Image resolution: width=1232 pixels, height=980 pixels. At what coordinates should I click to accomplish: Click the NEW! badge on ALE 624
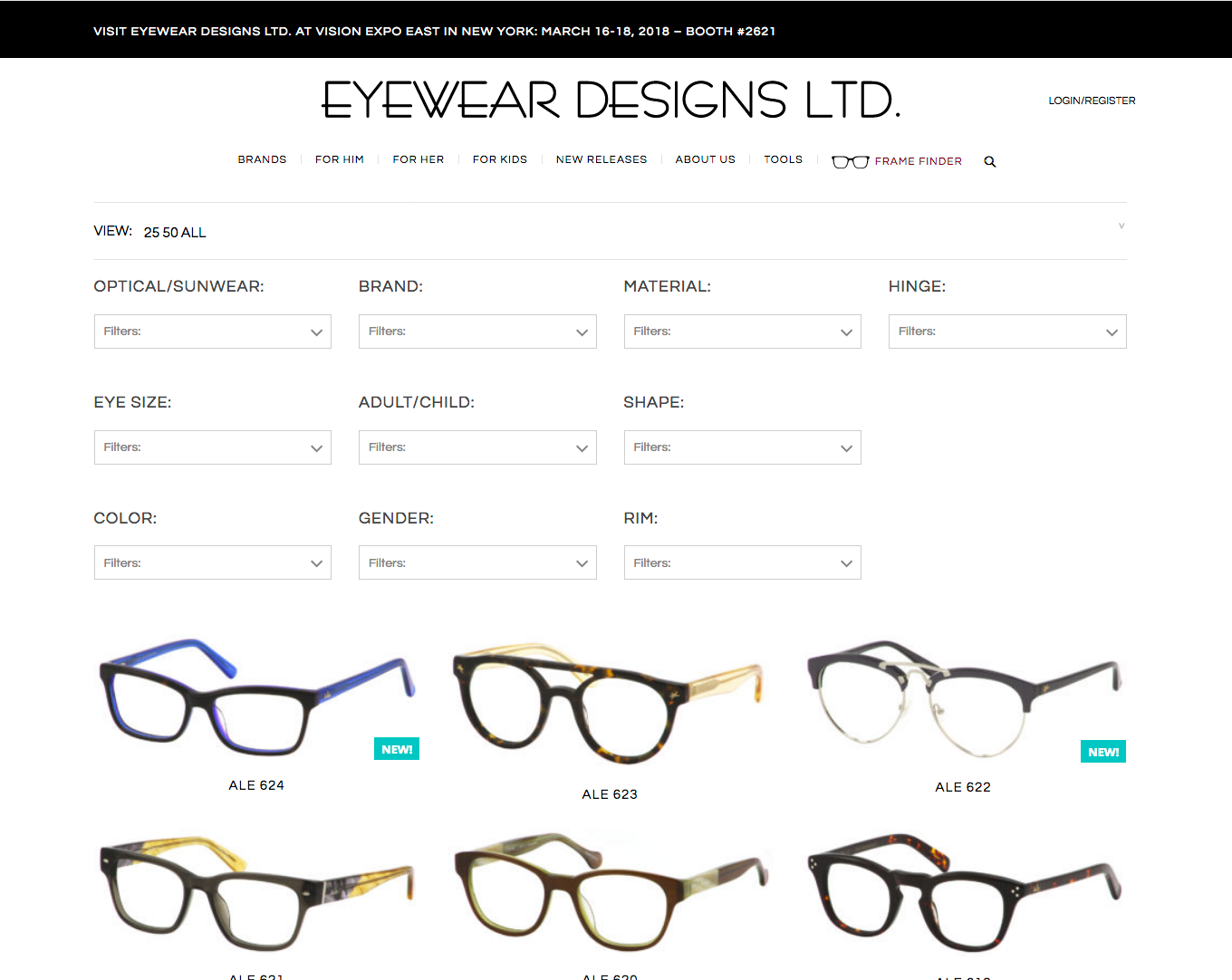397,749
